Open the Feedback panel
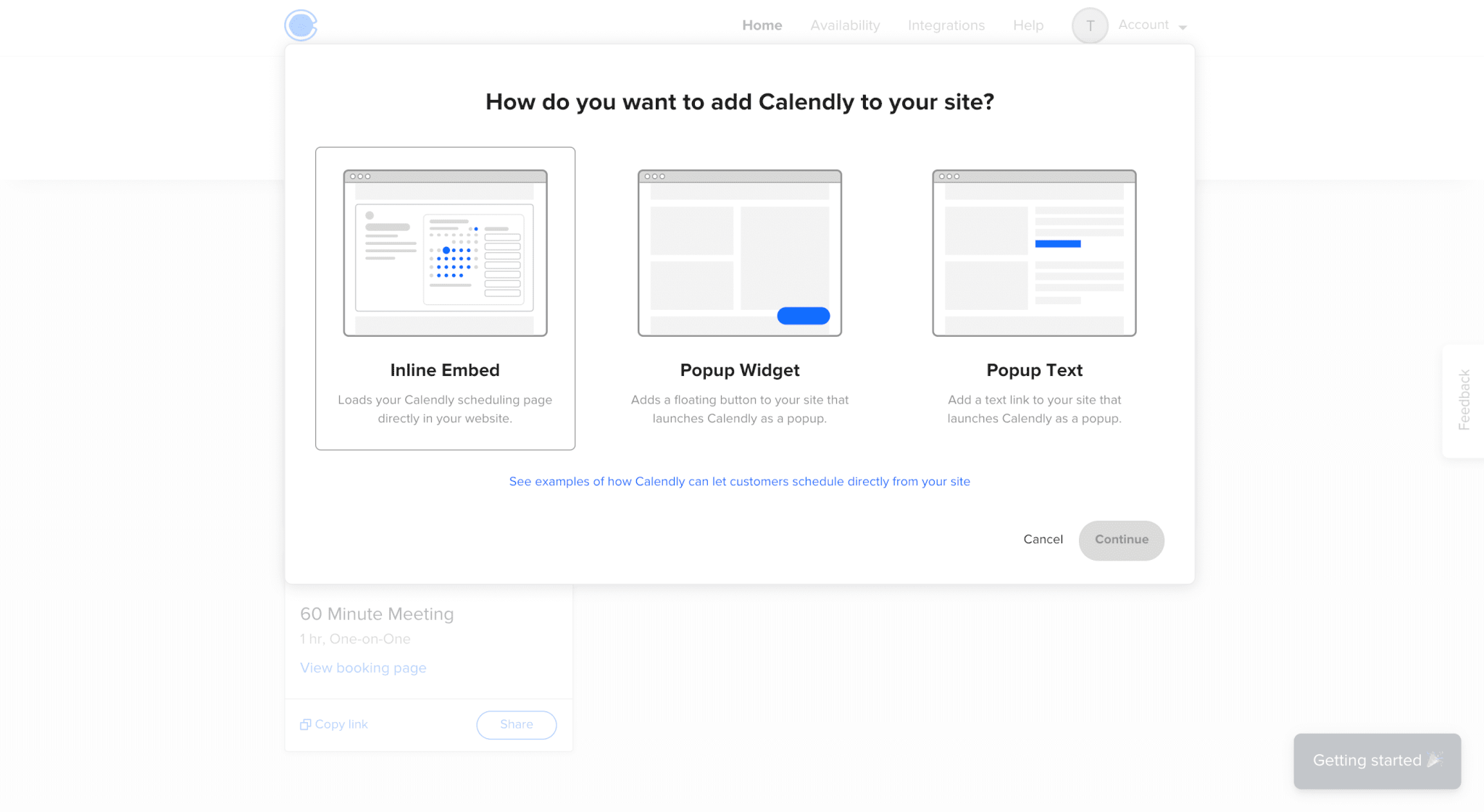Viewport: 1484px width, 812px height. (x=1465, y=399)
